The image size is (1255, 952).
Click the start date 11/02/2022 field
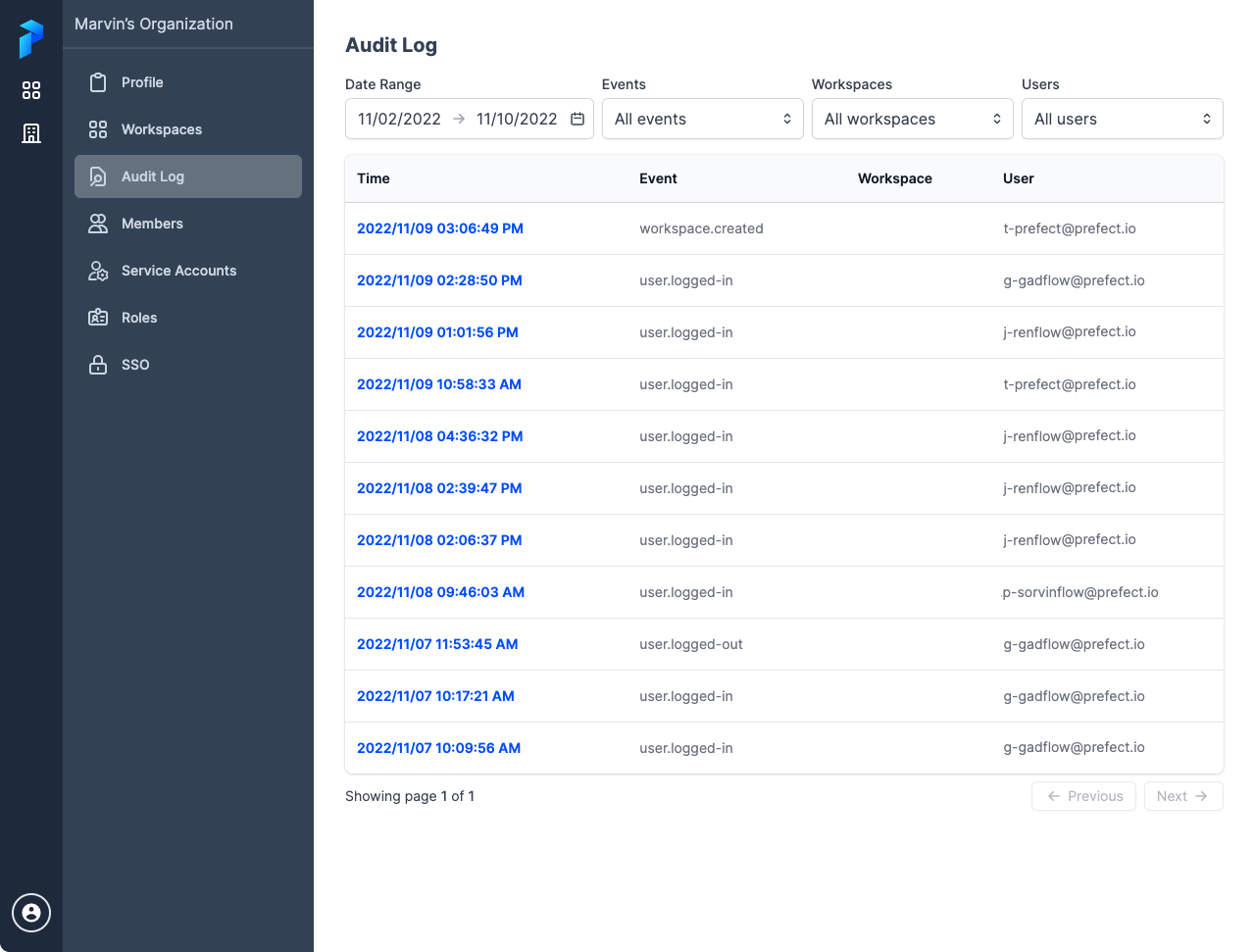click(x=399, y=119)
